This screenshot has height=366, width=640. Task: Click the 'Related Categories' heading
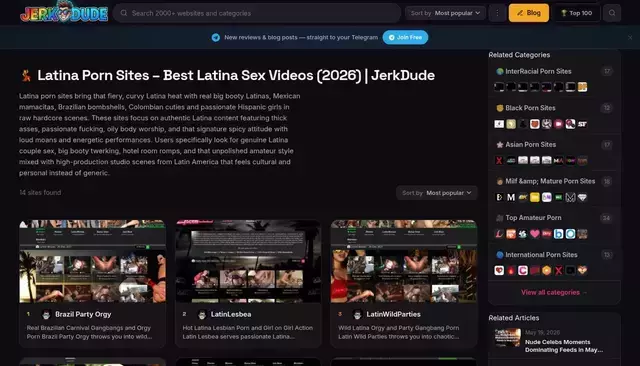pos(519,55)
